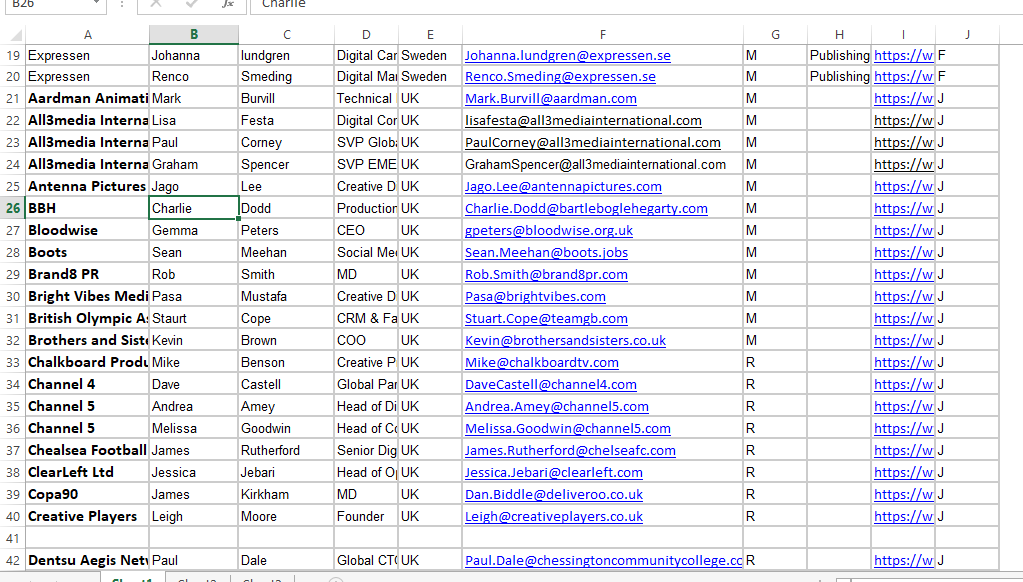Viewport: 1023px width, 582px height.
Task: Open Johanna.lundgren@expressen.se email link
Action: [567, 56]
